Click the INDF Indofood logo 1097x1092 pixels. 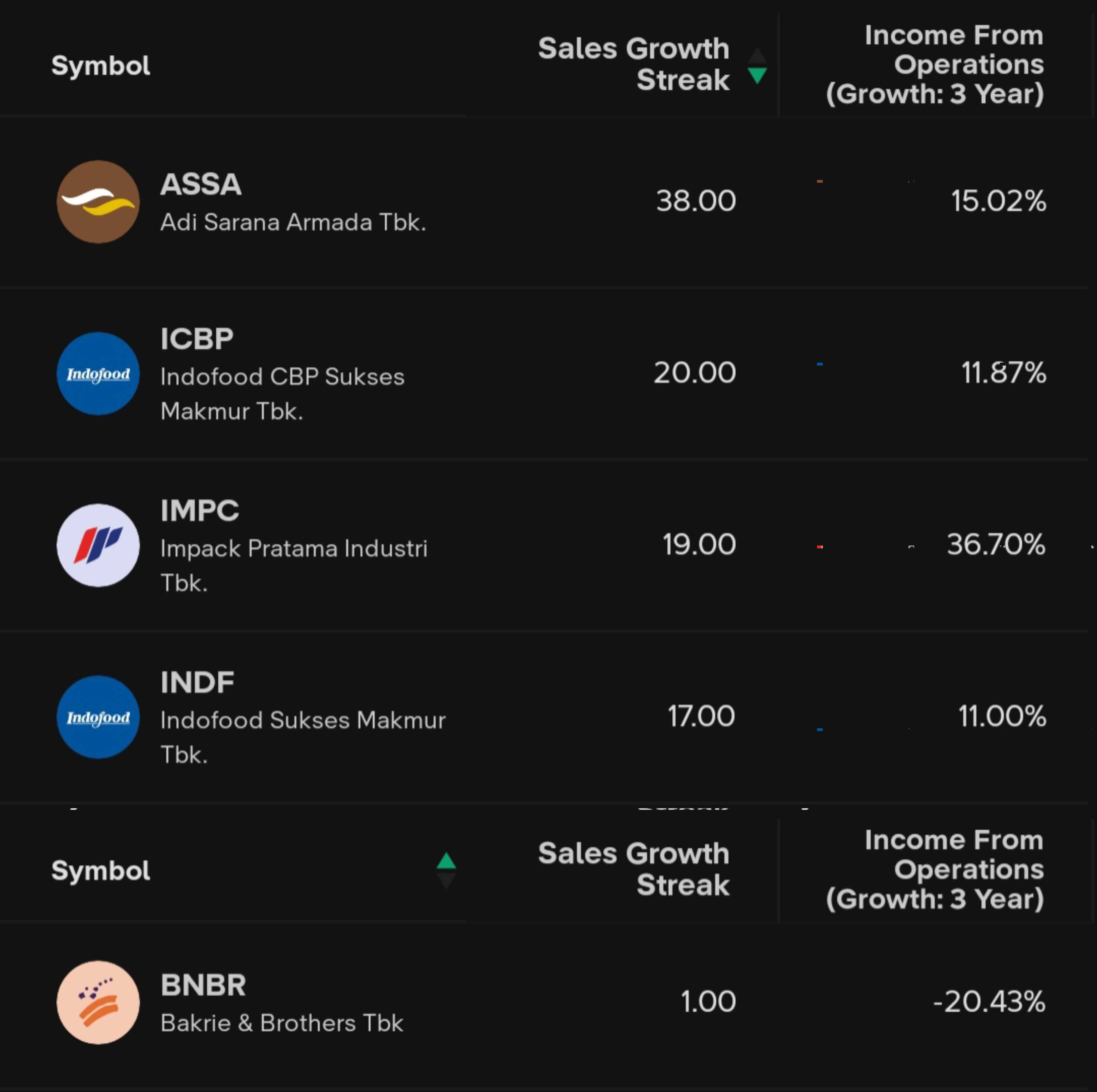click(98, 717)
